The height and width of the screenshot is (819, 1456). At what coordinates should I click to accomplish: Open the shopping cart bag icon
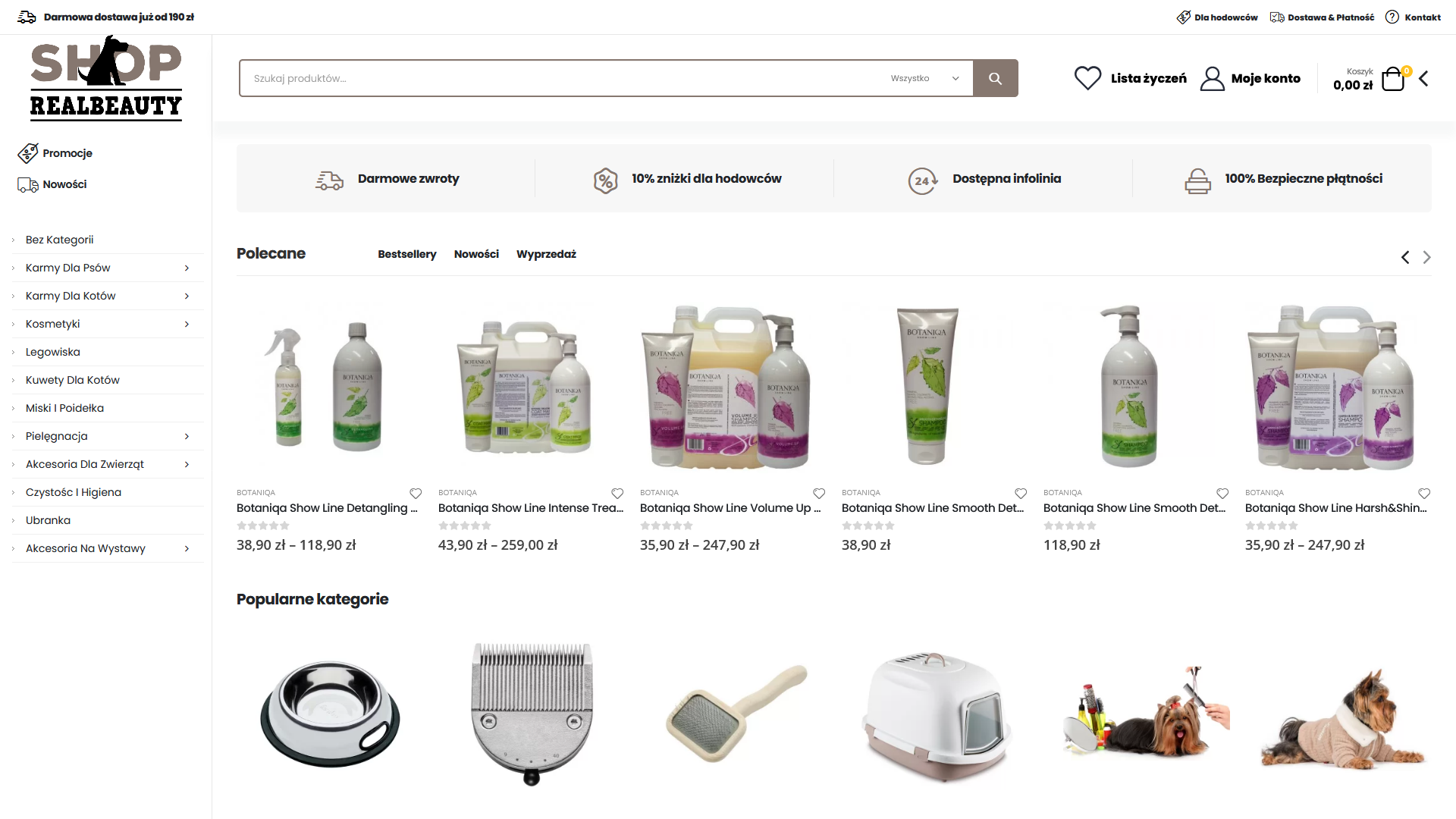click(x=1393, y=79)
